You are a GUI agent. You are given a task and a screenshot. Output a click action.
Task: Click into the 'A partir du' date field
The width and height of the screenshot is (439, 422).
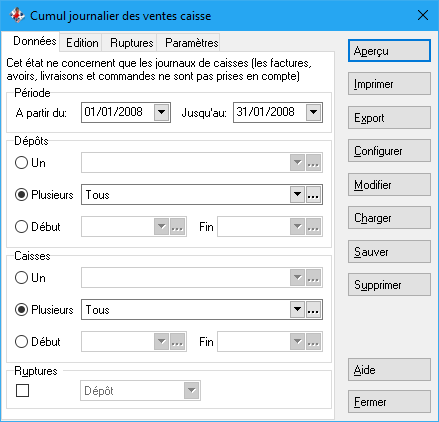coord(118,112)
